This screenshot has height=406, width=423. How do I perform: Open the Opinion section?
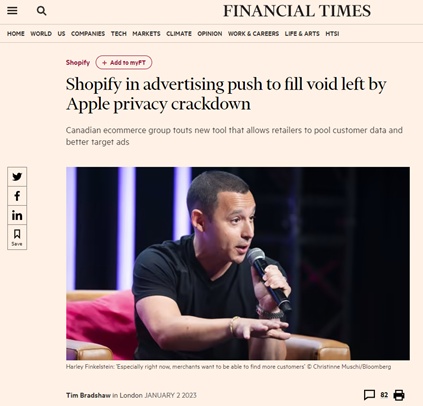pyautogui.click(x=210, y=34)
